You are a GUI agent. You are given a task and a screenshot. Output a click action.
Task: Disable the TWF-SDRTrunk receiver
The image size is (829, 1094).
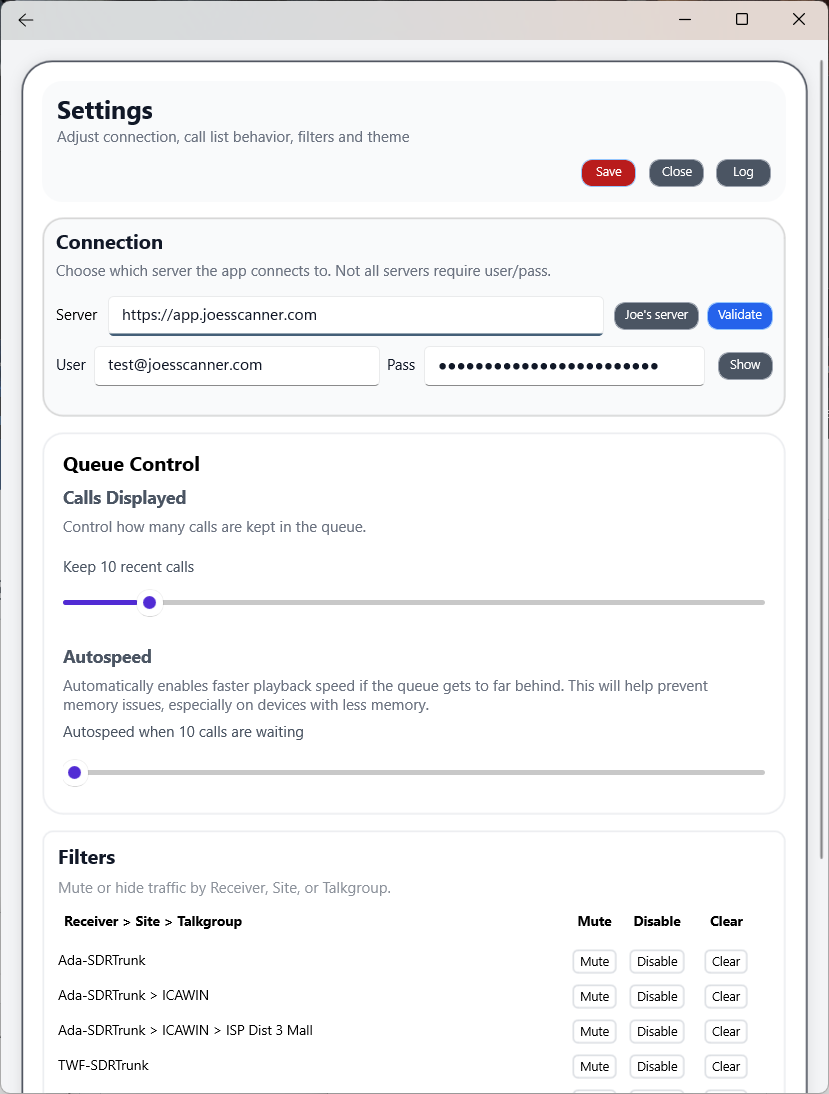tap(657, 1066)
